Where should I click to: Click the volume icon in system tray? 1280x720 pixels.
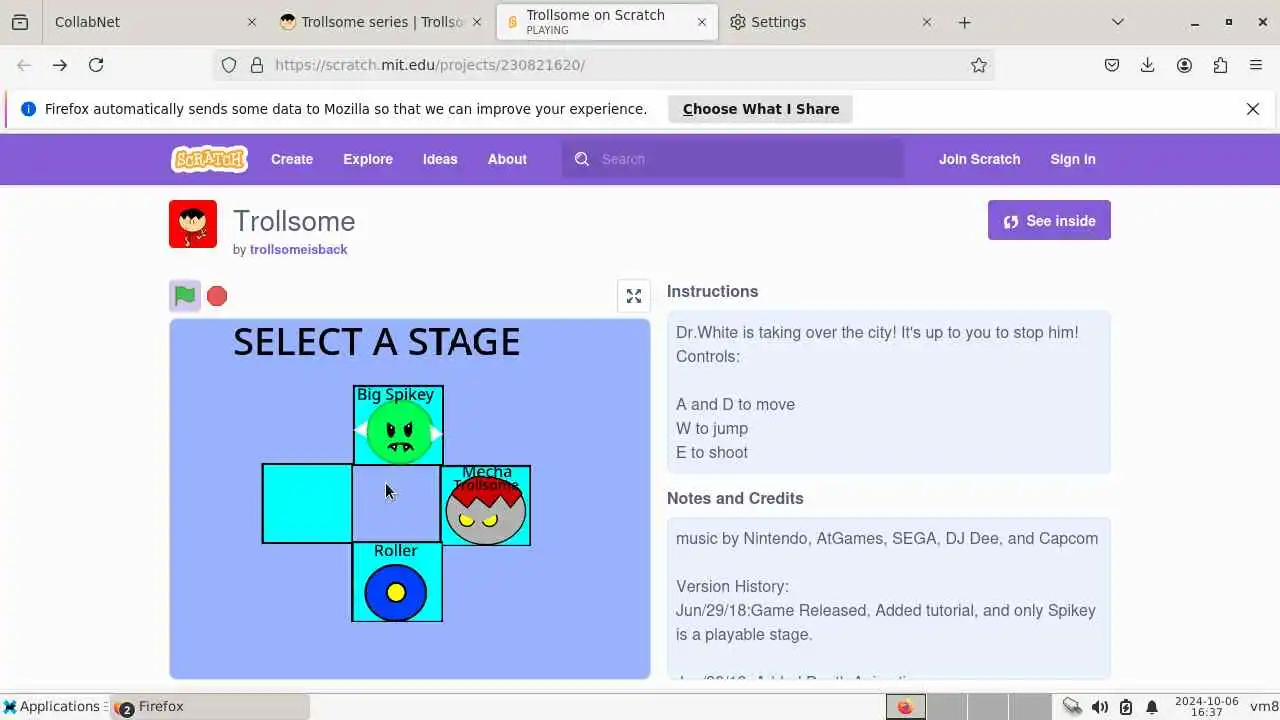1100,706
